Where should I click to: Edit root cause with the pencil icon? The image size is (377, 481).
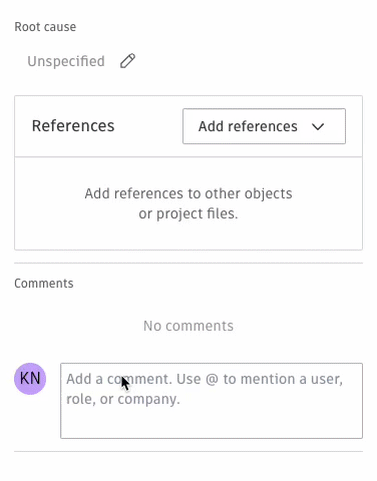click(x=127, y=61)
